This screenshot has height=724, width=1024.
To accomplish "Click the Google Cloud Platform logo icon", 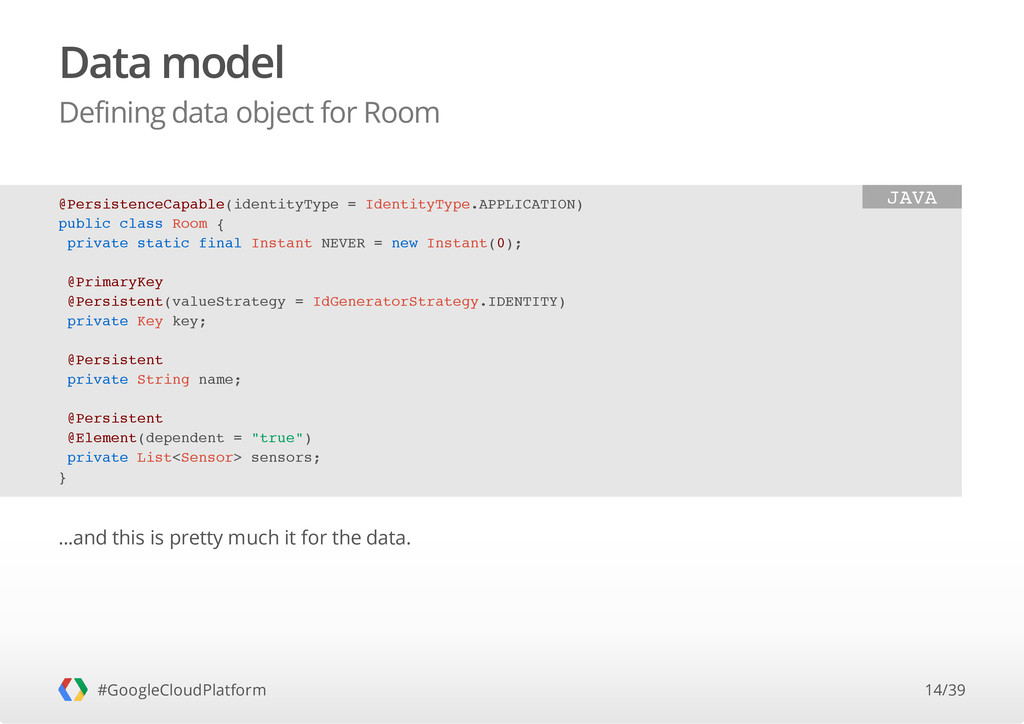I will coord(72,689).
